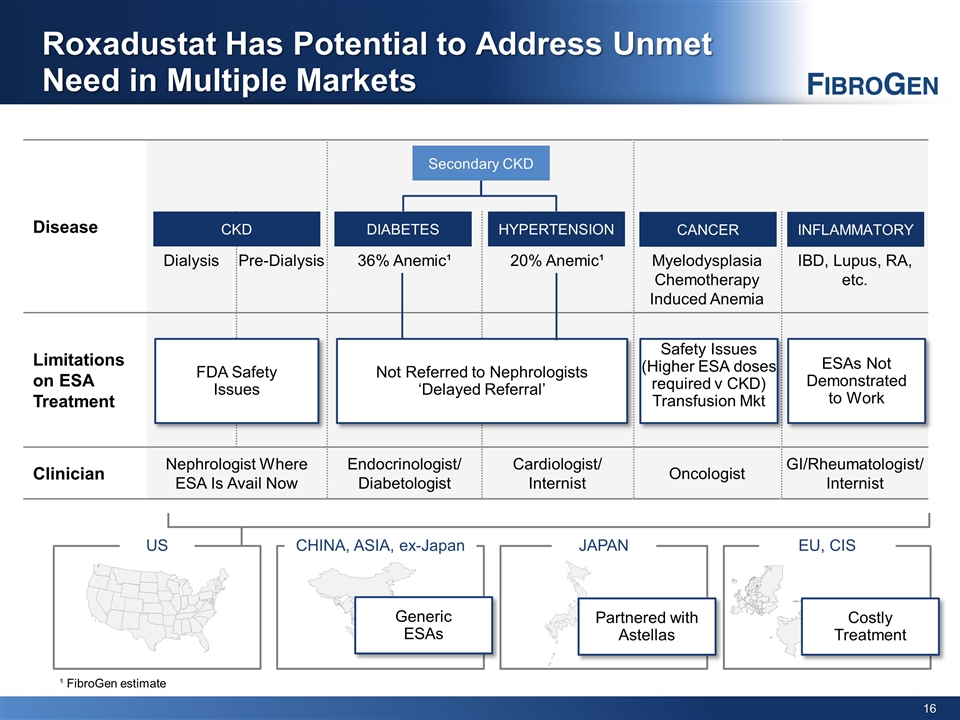Click the 'INFLAMMATORY' header box
This screenshot has width=960, height=720.
855,230
